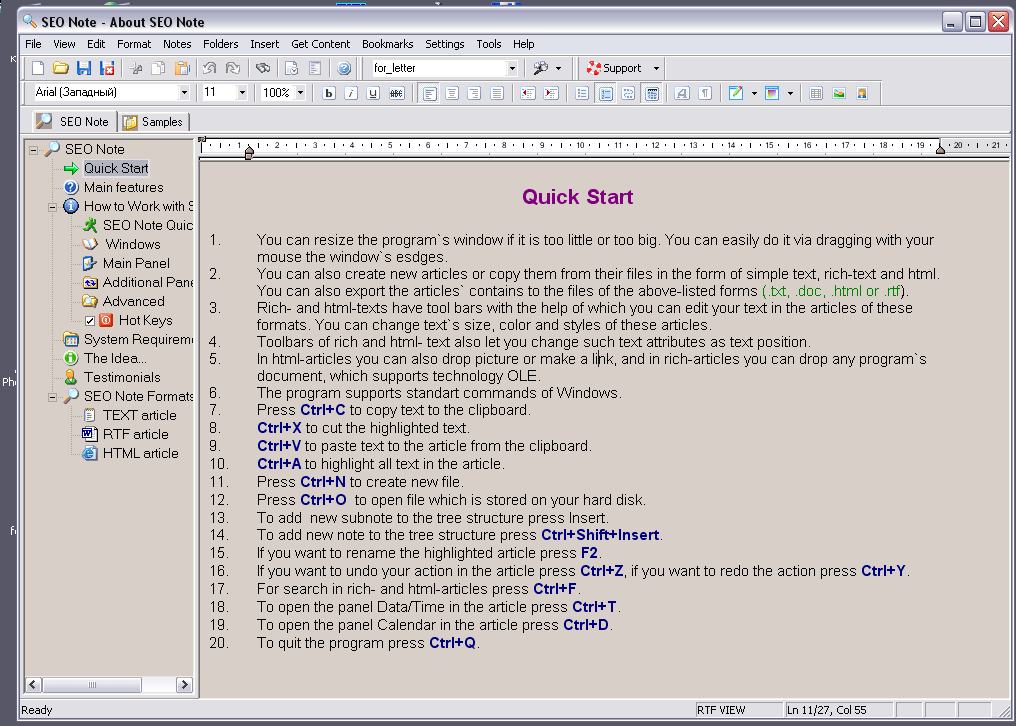The width and height of the screenshot is (1016, 726).
Task: Open the RTF article note
Action: pos(135,434)
